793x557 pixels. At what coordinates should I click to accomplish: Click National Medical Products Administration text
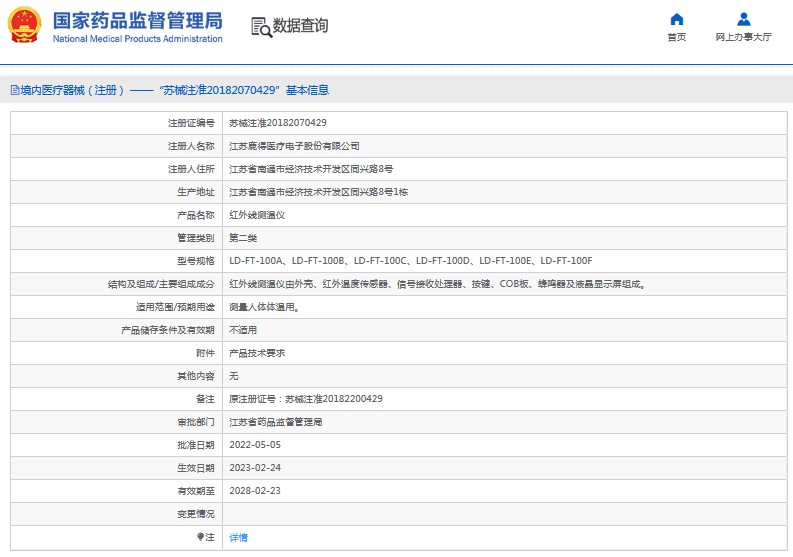coord(138,38)
